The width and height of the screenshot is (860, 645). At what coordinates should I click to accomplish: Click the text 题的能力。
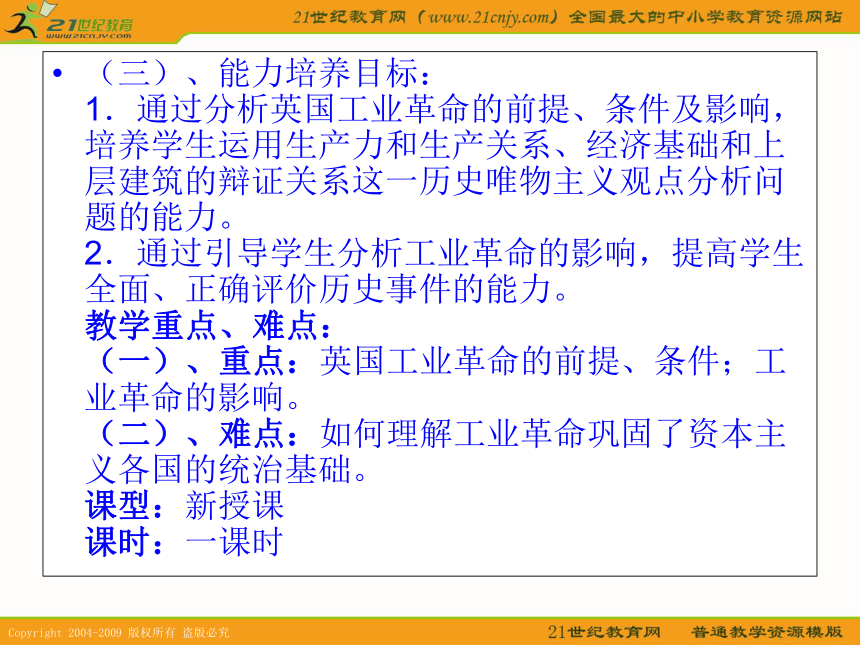160,217
